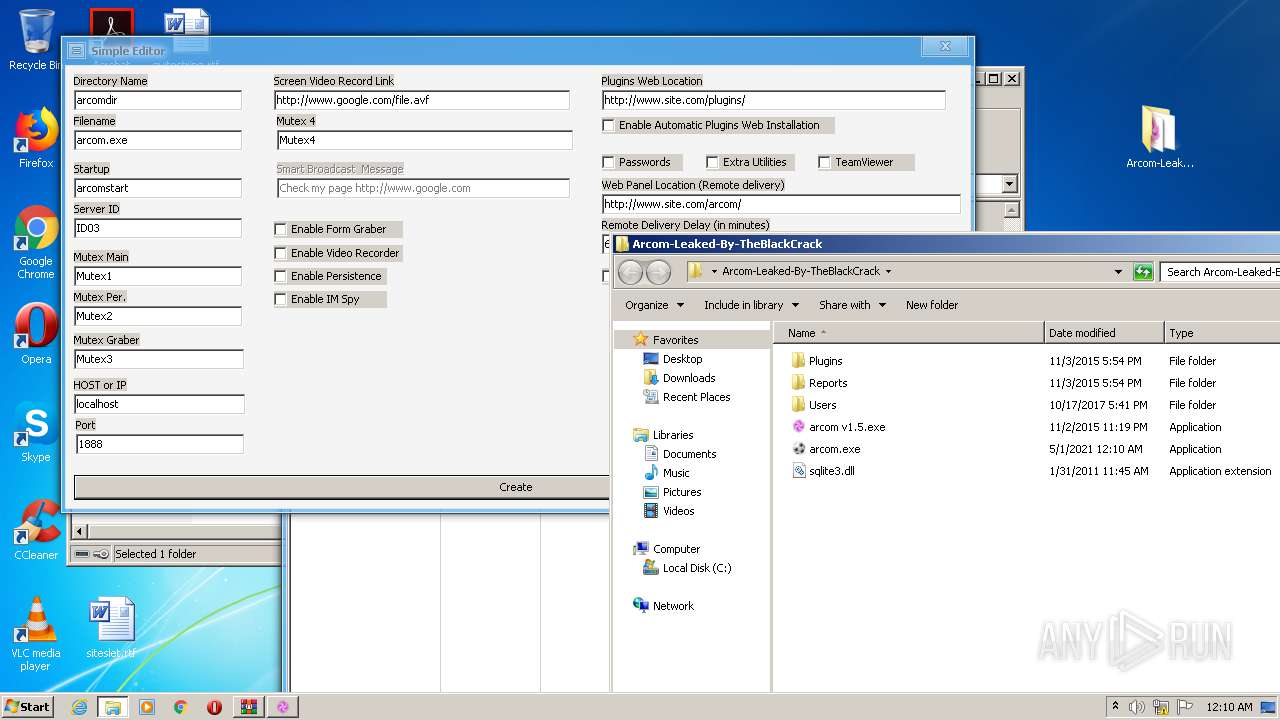The width and height of the screenshot is (1280, 720).
Task: Click the Screen Video Record Link field
Action: [x=422, y=100]
